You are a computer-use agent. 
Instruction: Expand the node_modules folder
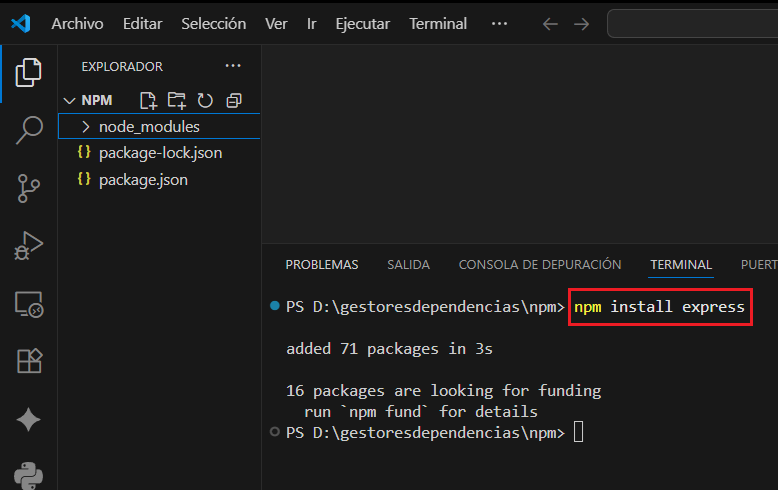click(x=148, y=127)
